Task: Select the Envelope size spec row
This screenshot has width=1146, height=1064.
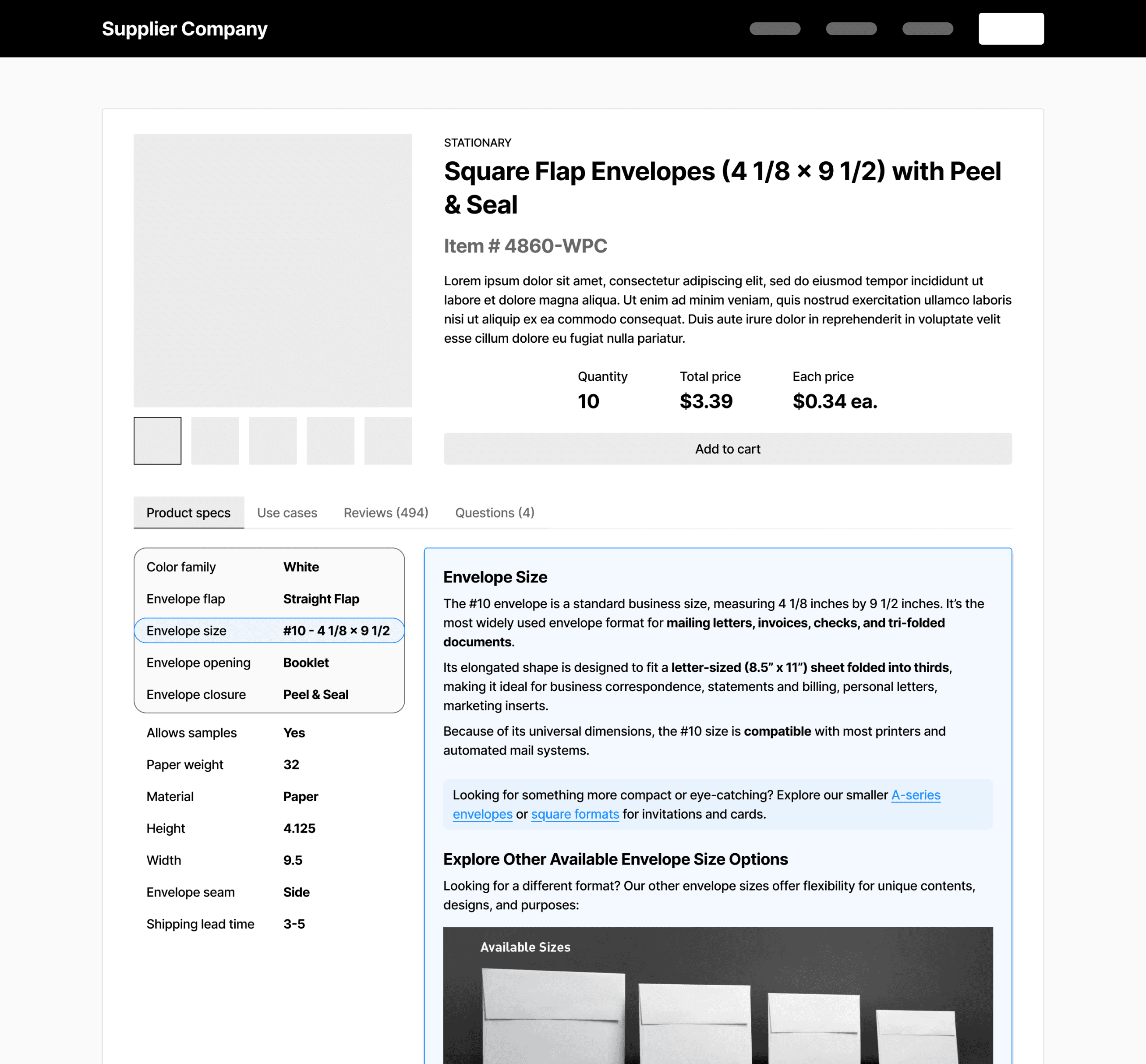Action: [269, 631]
